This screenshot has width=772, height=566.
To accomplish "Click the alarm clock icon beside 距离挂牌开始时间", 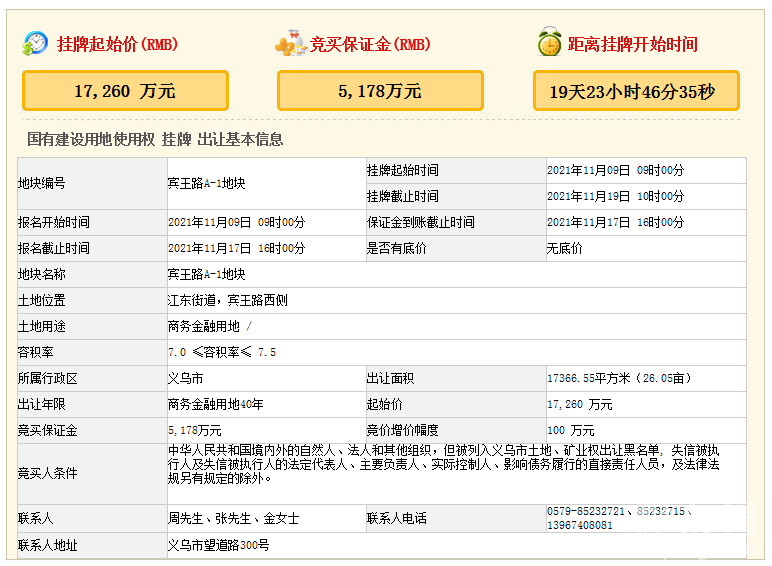I will click(x=548, y=43).
